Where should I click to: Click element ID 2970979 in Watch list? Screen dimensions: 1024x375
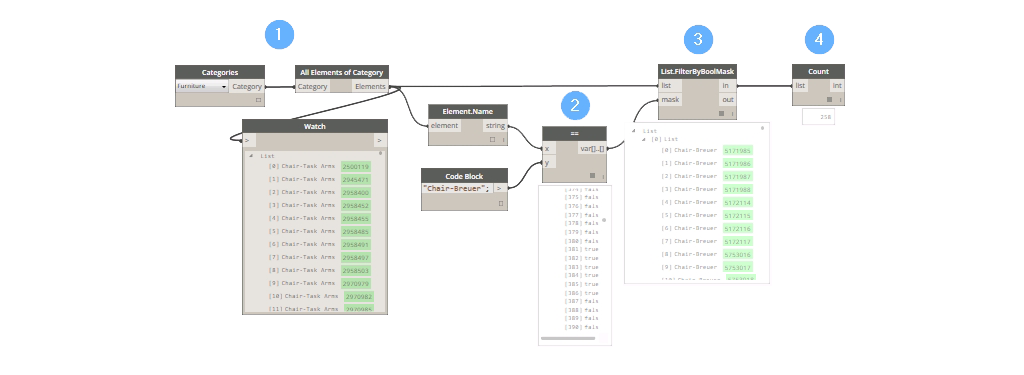tap(356, 283)
